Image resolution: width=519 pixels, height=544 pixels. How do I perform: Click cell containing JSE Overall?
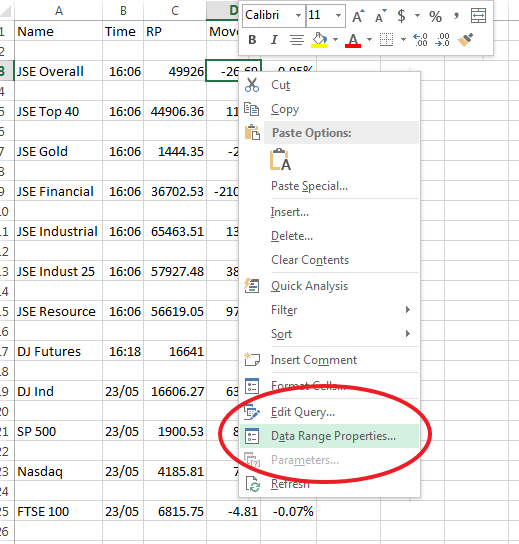[x=58, y=71]
